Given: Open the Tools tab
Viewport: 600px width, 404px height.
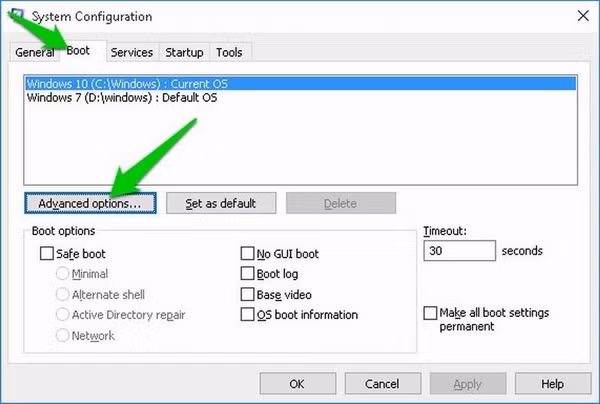Looking at the screenshot, I should click(228, 52).
